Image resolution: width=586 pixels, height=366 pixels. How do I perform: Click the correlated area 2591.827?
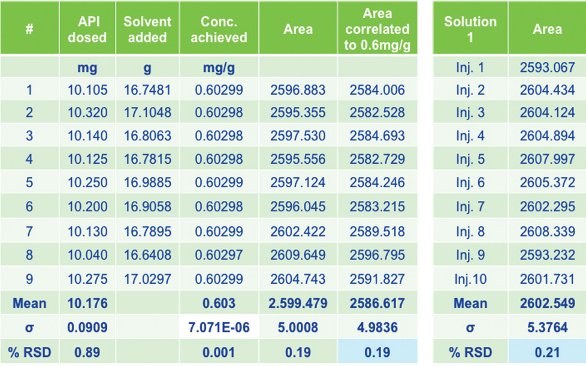point(377,279)
